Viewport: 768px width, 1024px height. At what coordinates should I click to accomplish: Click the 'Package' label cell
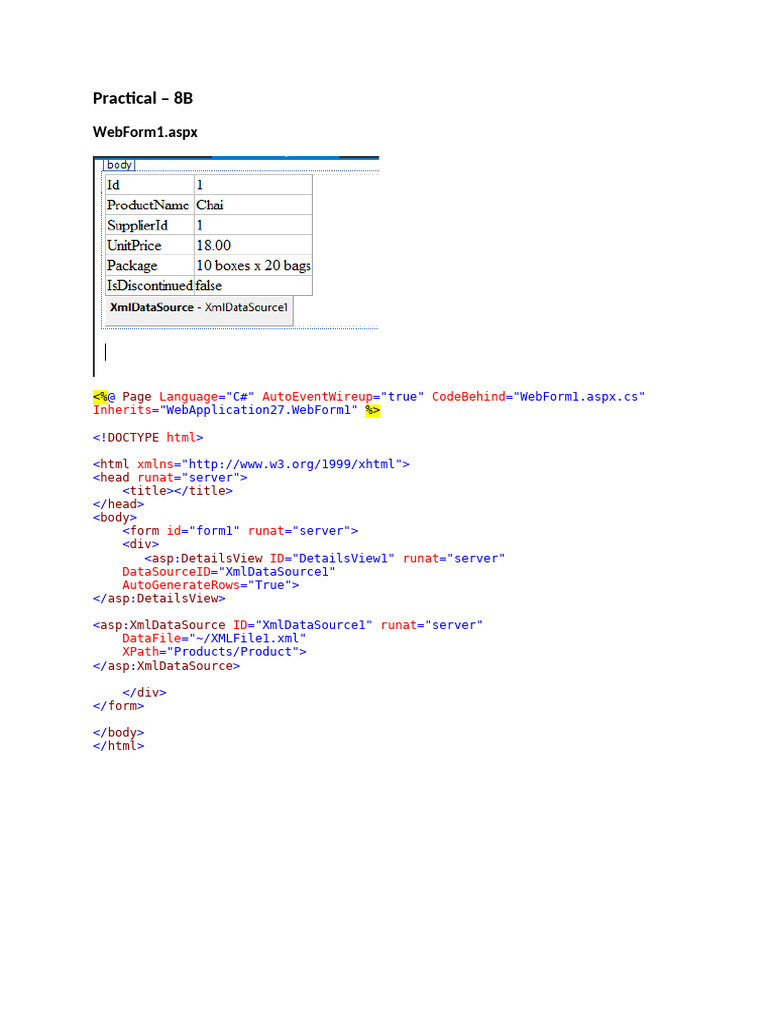150,266
